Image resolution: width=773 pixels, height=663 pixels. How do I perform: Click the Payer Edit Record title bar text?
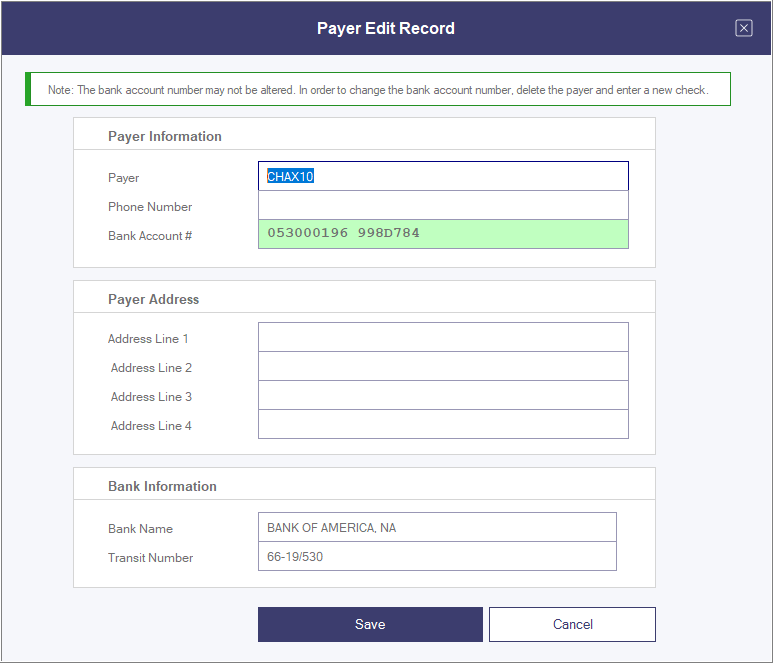pyautogui.click(x=386, y=28)
